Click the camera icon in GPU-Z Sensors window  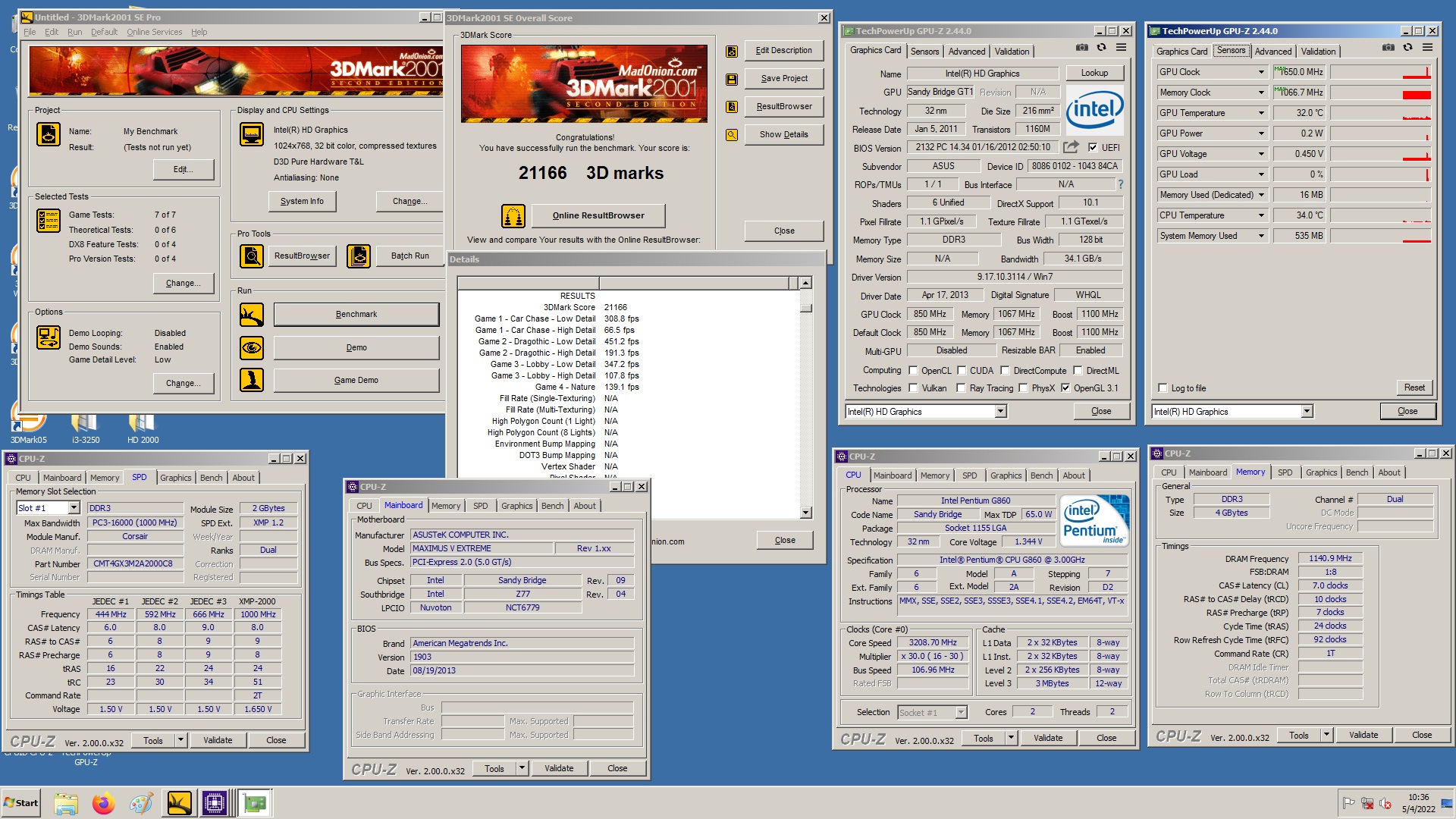(x=1389, y=47)
